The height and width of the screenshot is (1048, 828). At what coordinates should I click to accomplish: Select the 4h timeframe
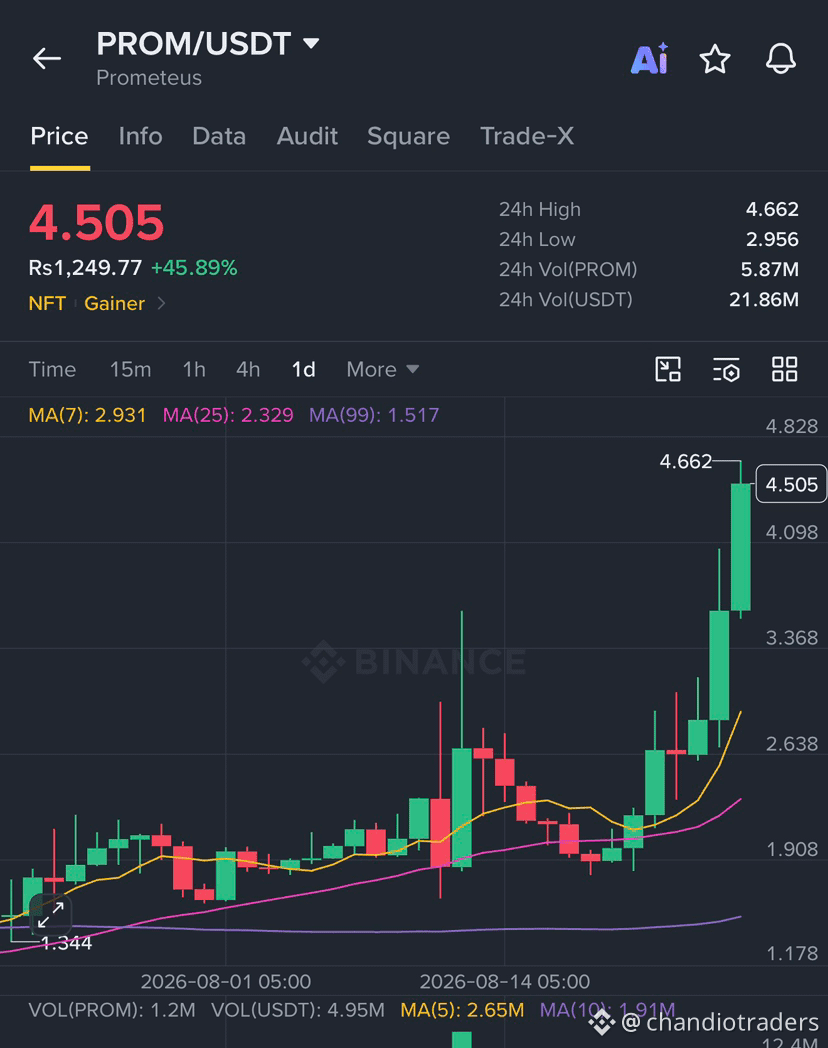click(x=248, y=369)
